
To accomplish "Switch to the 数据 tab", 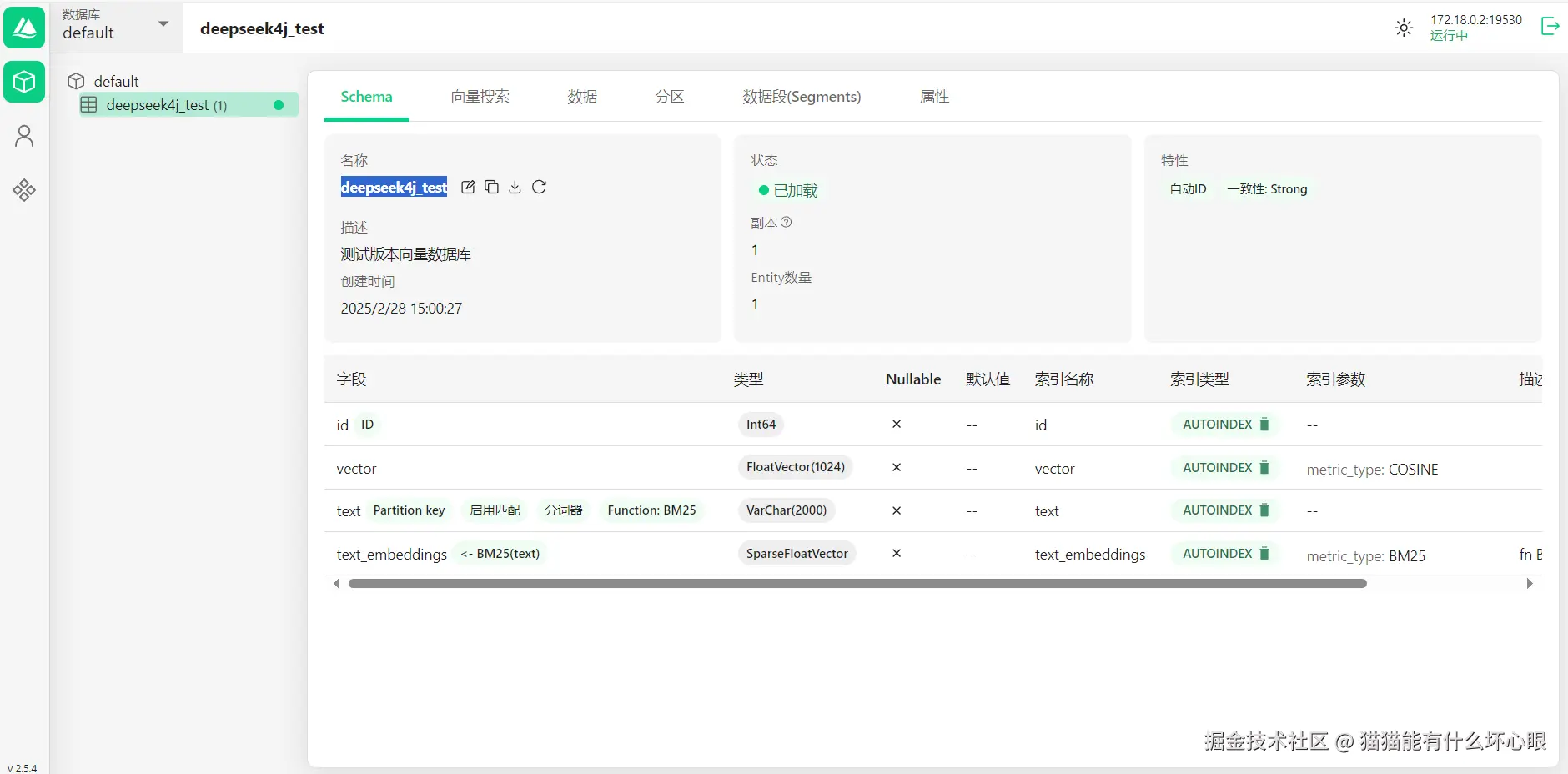I will (582, 97).
